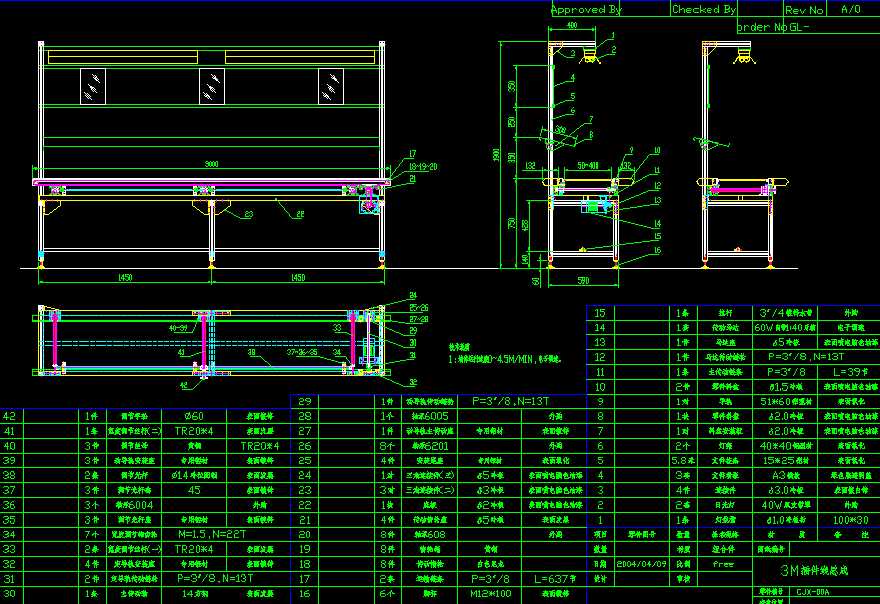Select item number 30 in the parts list
The image size is (880, 604).
point(10,593)
